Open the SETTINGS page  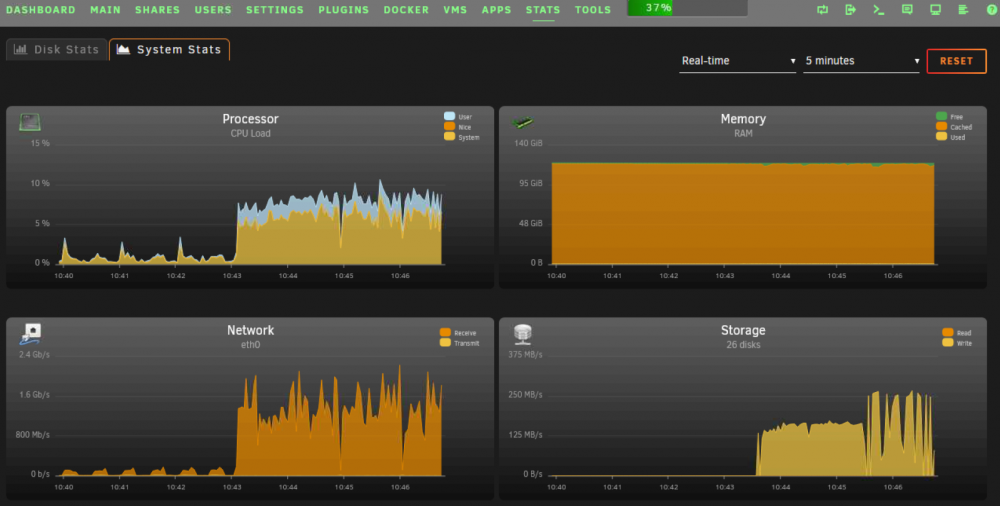tap(275, 10)
